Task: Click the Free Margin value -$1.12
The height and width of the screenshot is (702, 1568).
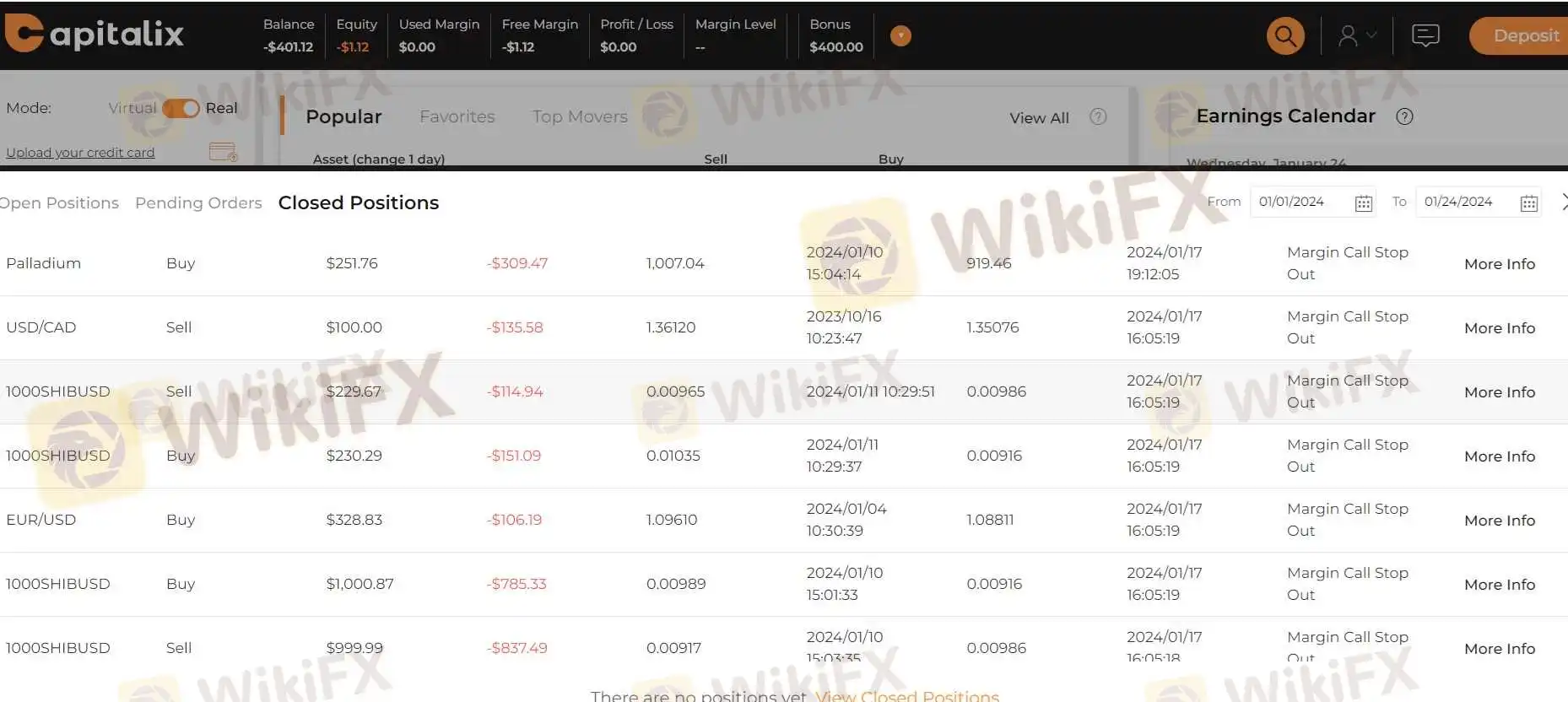Action: tap(518, 47)
